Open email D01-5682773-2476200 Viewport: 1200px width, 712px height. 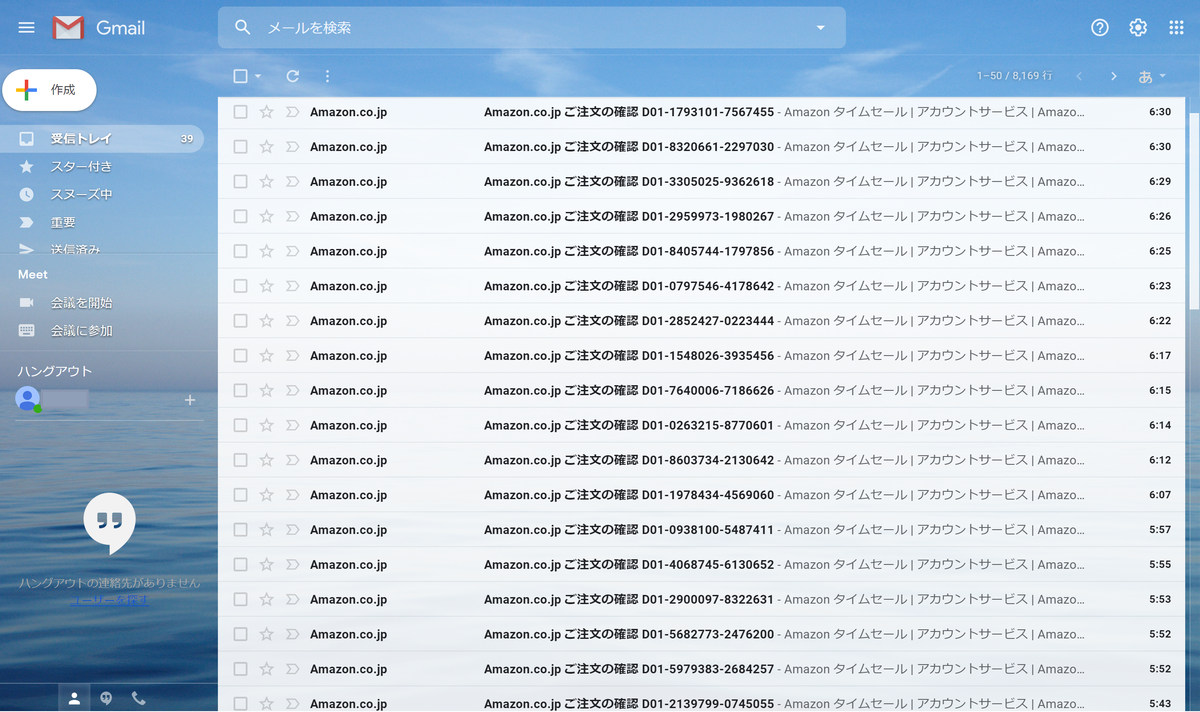tap(701, 634)
